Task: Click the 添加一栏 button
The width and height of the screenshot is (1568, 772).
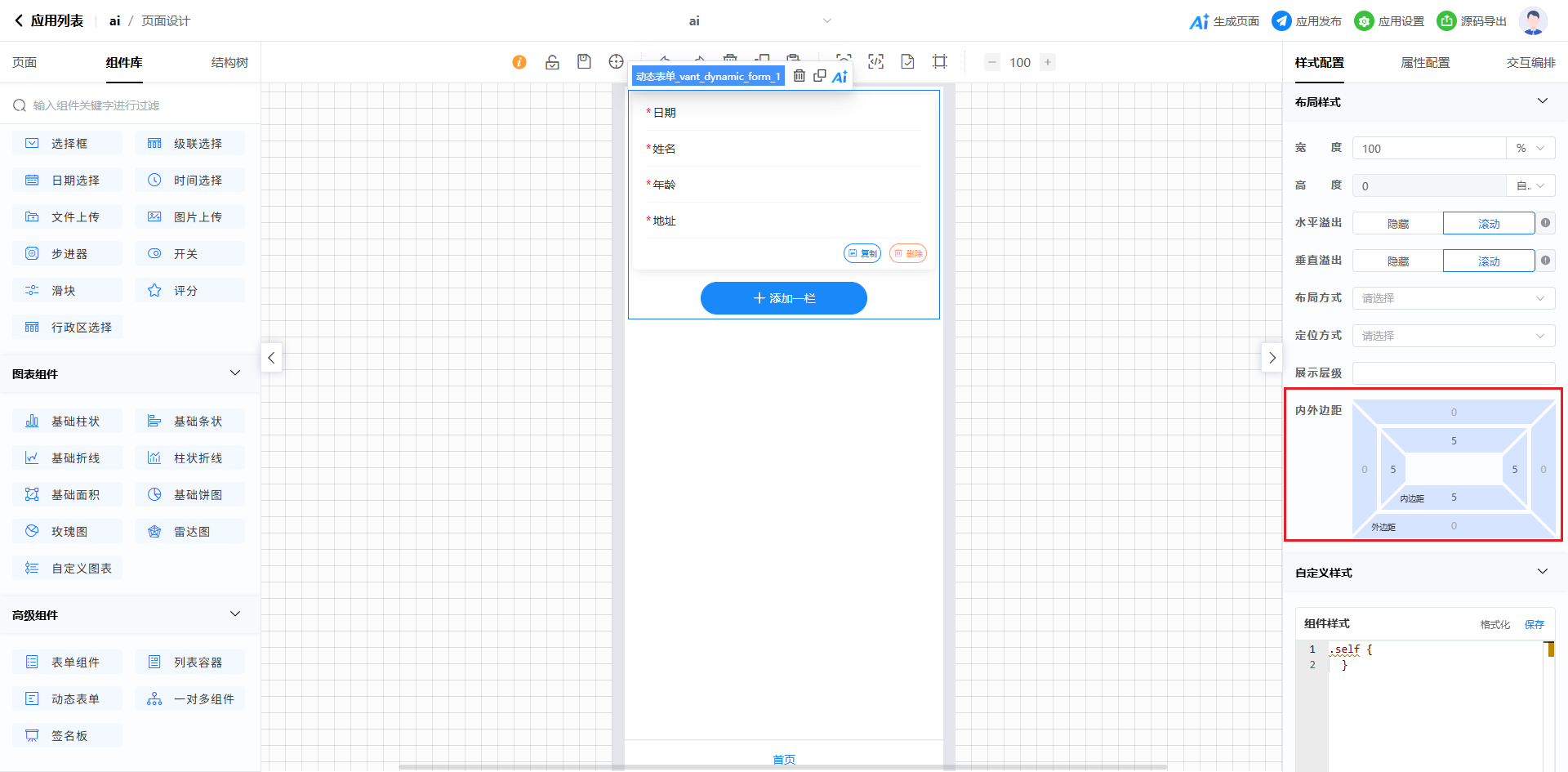Action: (783, 298)
